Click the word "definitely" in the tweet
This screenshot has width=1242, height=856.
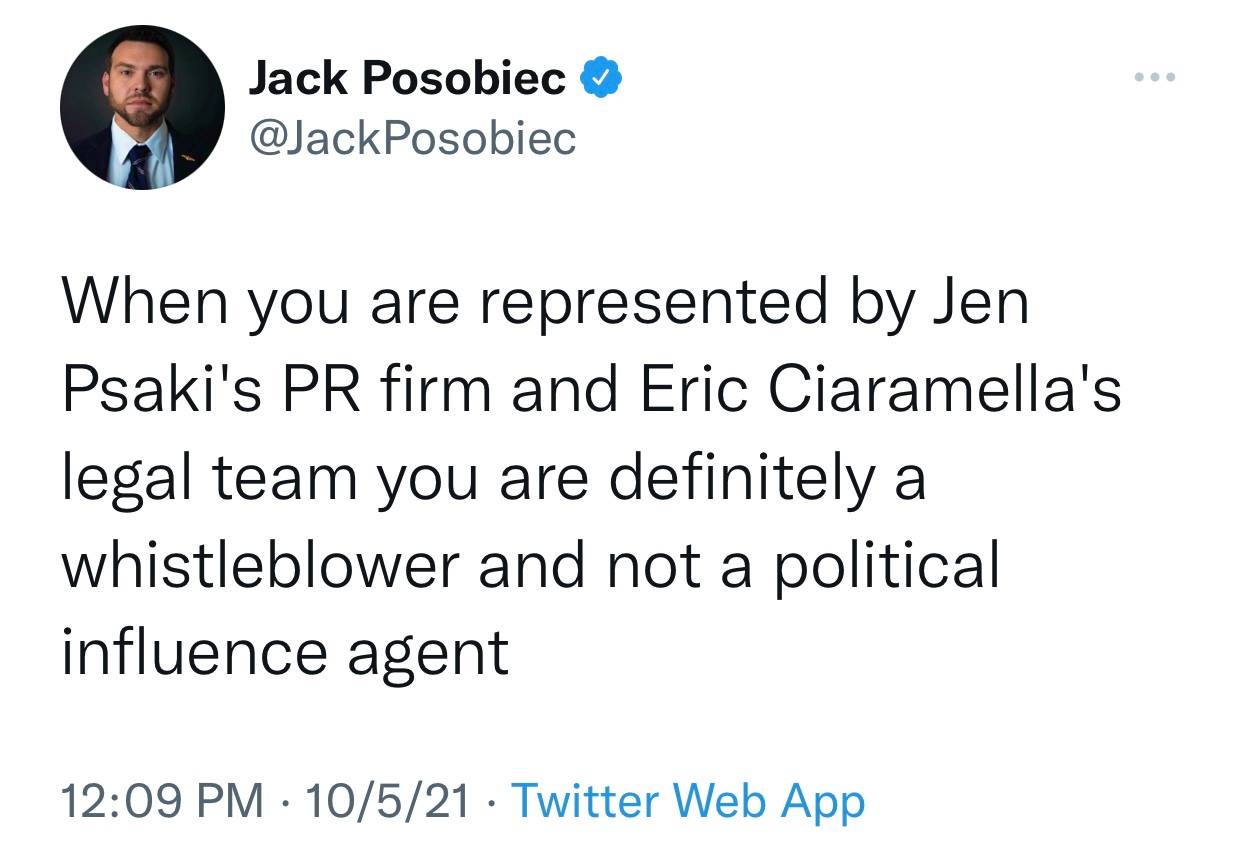[x=740, y=477]
